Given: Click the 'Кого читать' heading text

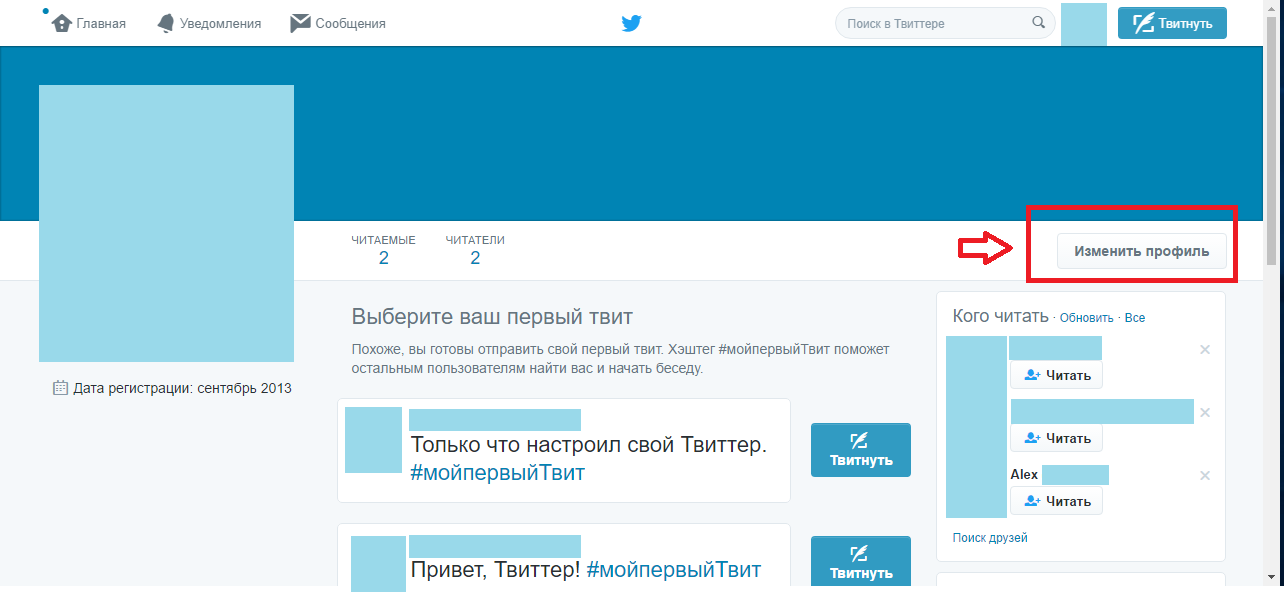Looking at the screenshot, I should pos(1000,317).
